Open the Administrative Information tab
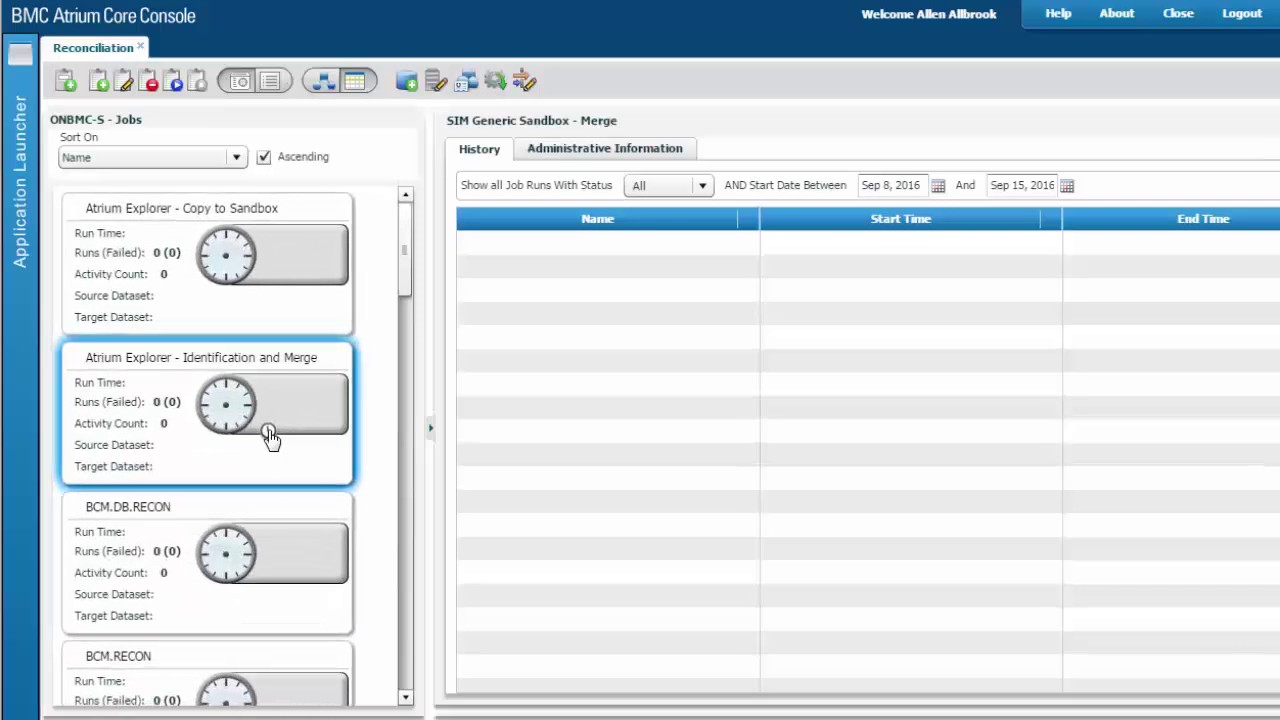This screenshot has height=720, width=1280. point(605,148)
